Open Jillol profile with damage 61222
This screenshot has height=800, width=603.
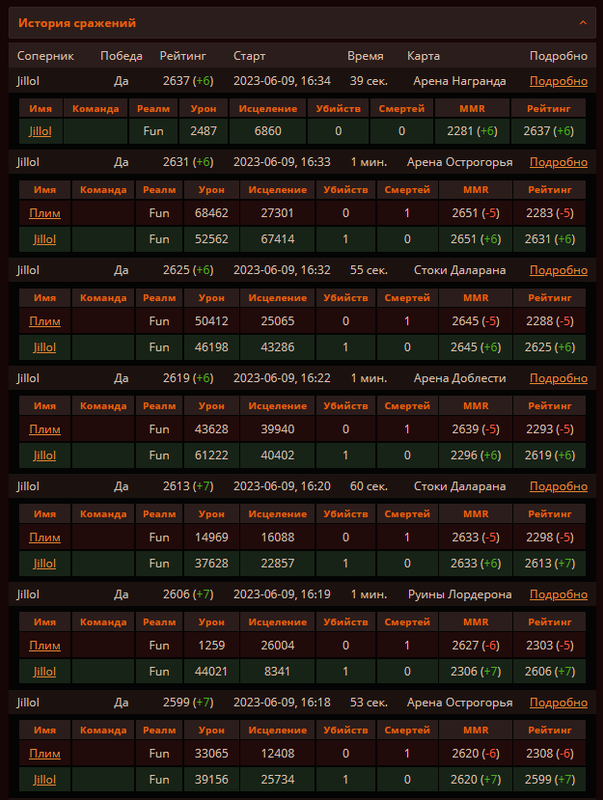click(45, 456)
